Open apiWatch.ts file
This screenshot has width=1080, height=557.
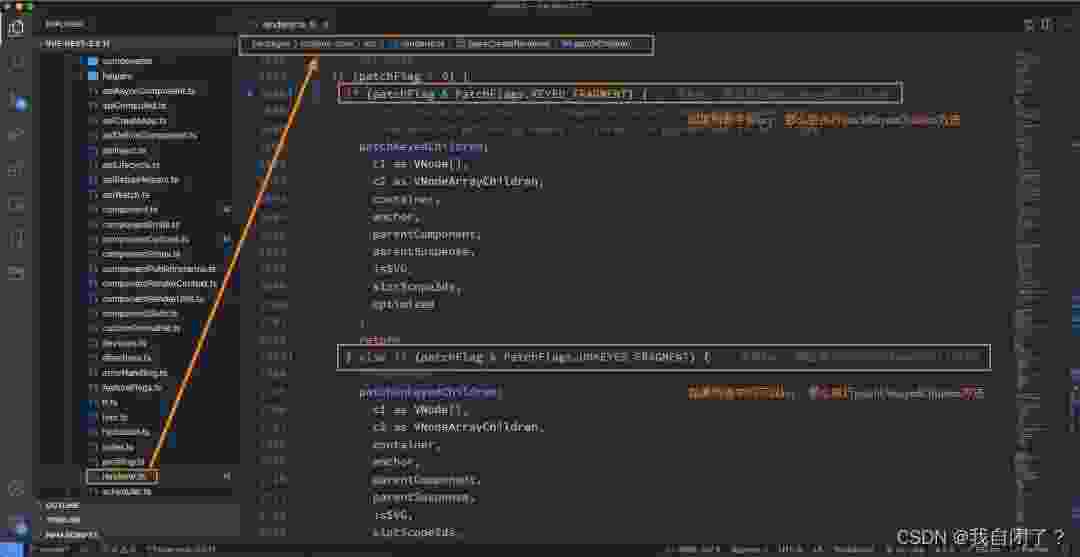(x=126, y=195)
